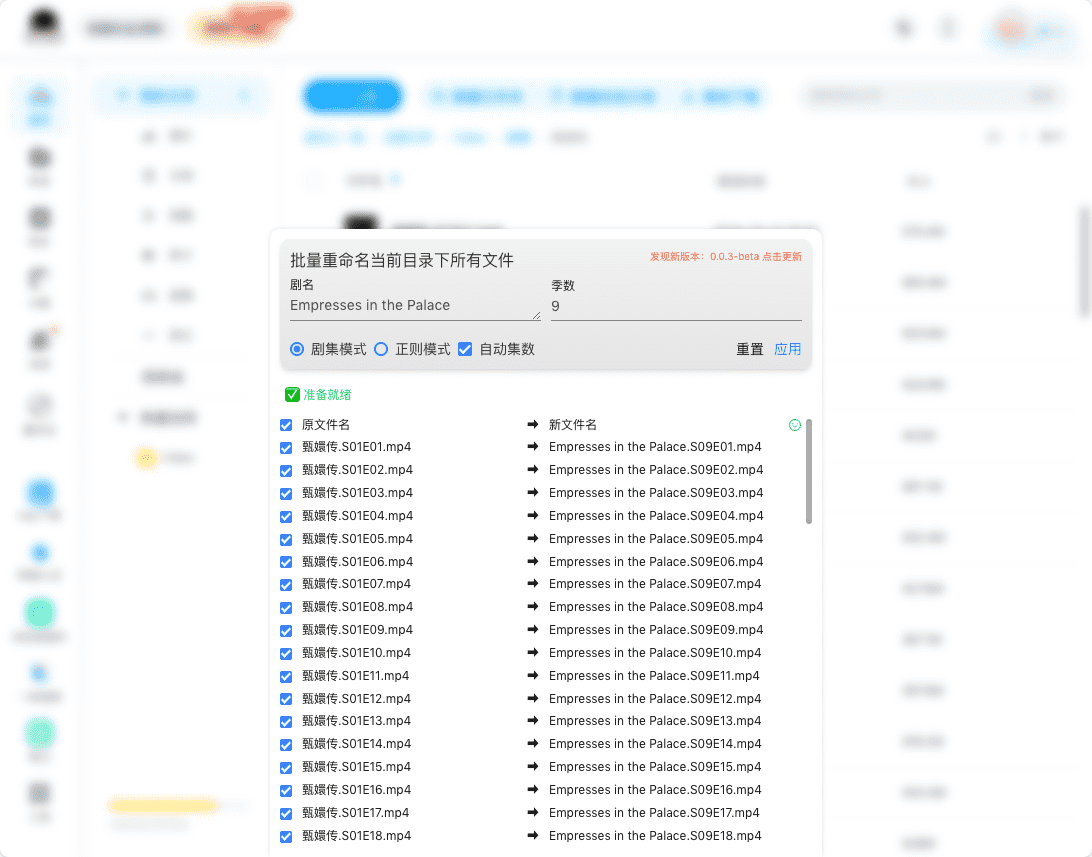Click the original filename 甄嬛传.S01E13.mp4
The image size is (1092, 857).
357,721
